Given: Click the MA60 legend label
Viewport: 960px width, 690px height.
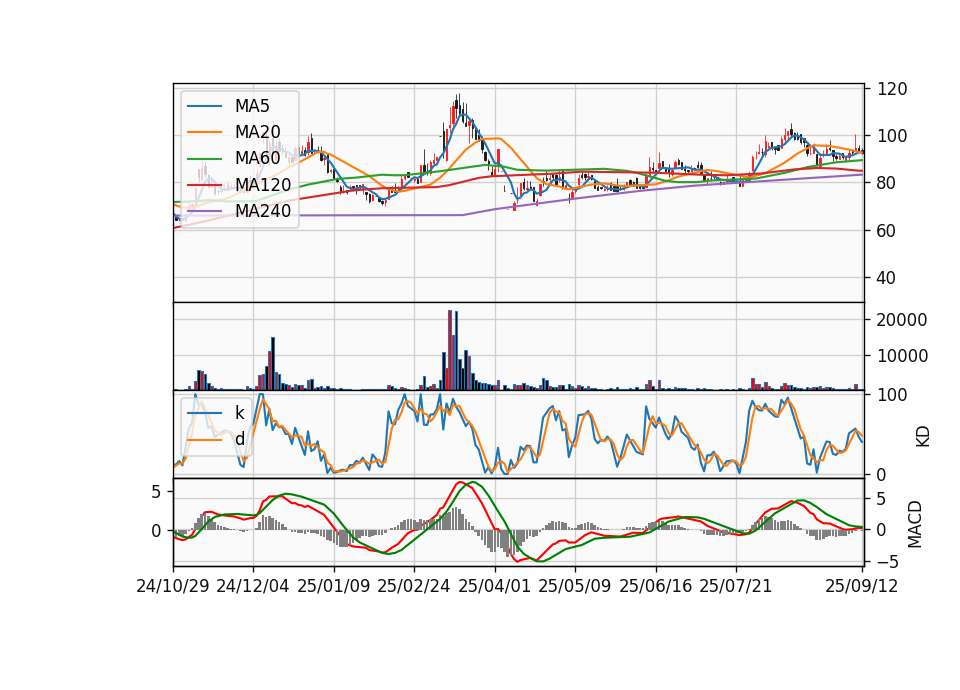Looking at the screenshot, I should pos(257,158).
